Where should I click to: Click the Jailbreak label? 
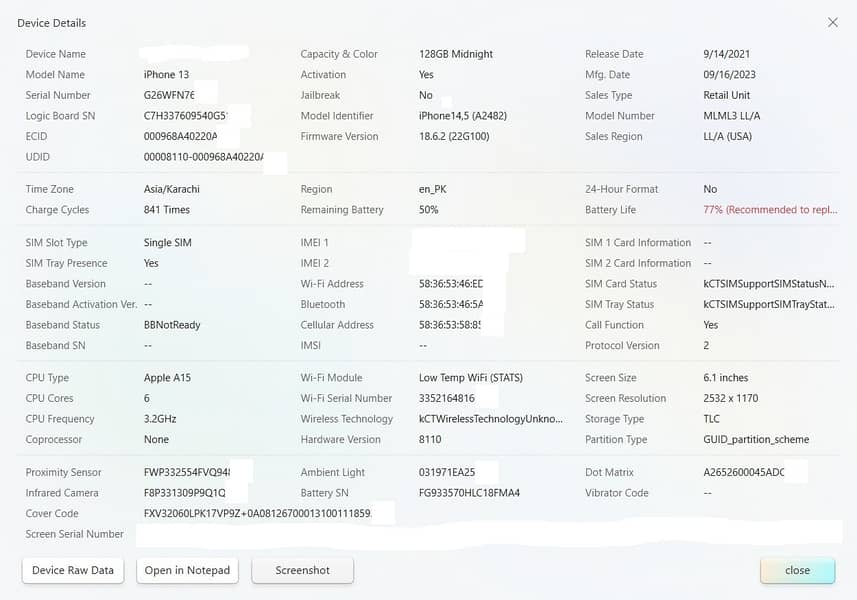pyautogui.click(x=320, y=95)
